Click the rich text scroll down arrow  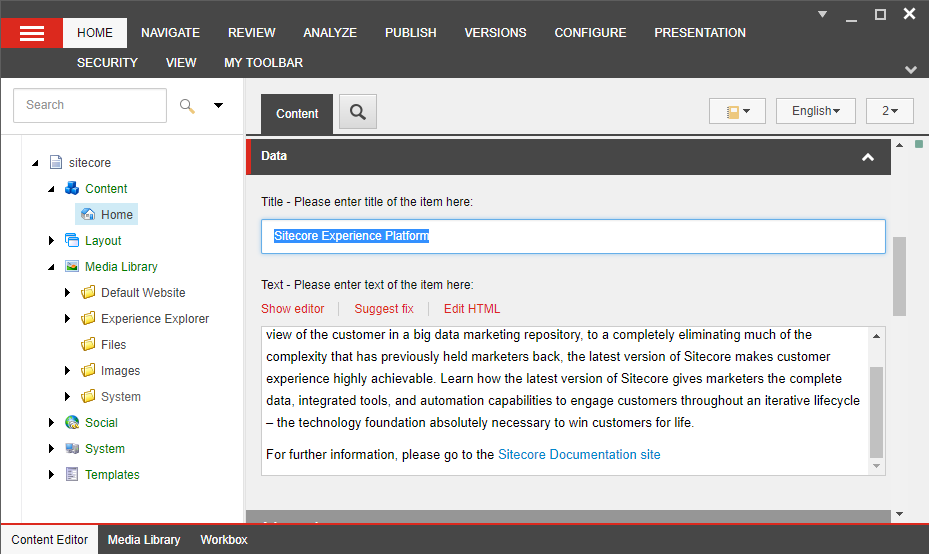[876, 467]
